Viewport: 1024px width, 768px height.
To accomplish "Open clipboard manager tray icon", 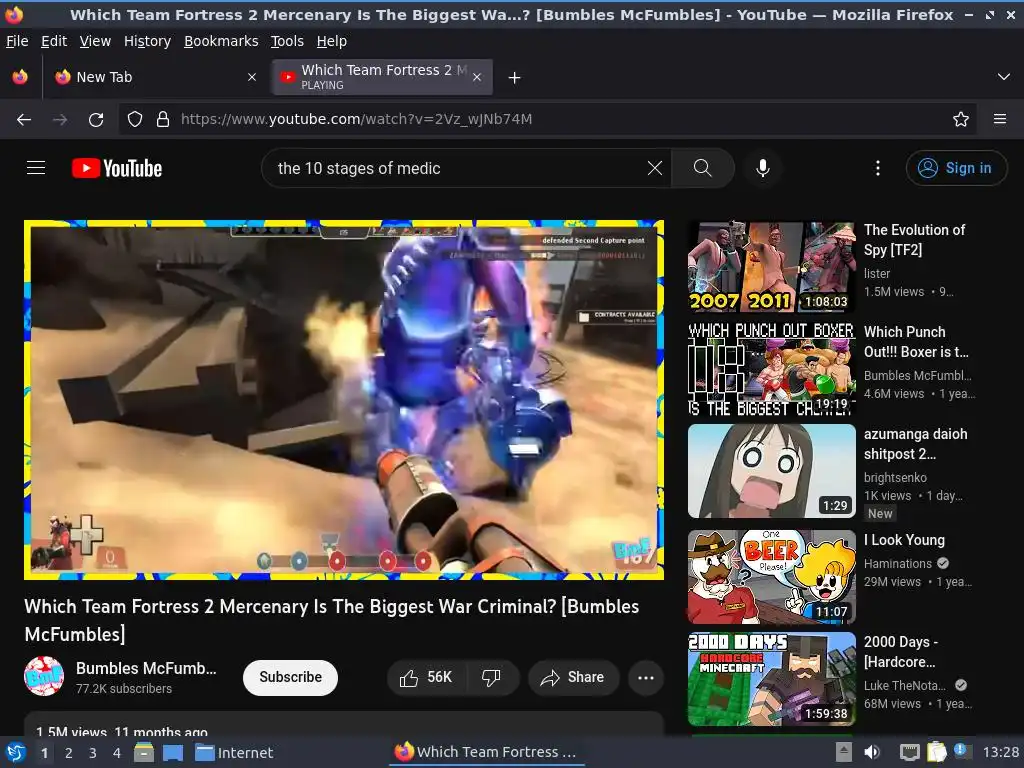I will tap(936, 752).
